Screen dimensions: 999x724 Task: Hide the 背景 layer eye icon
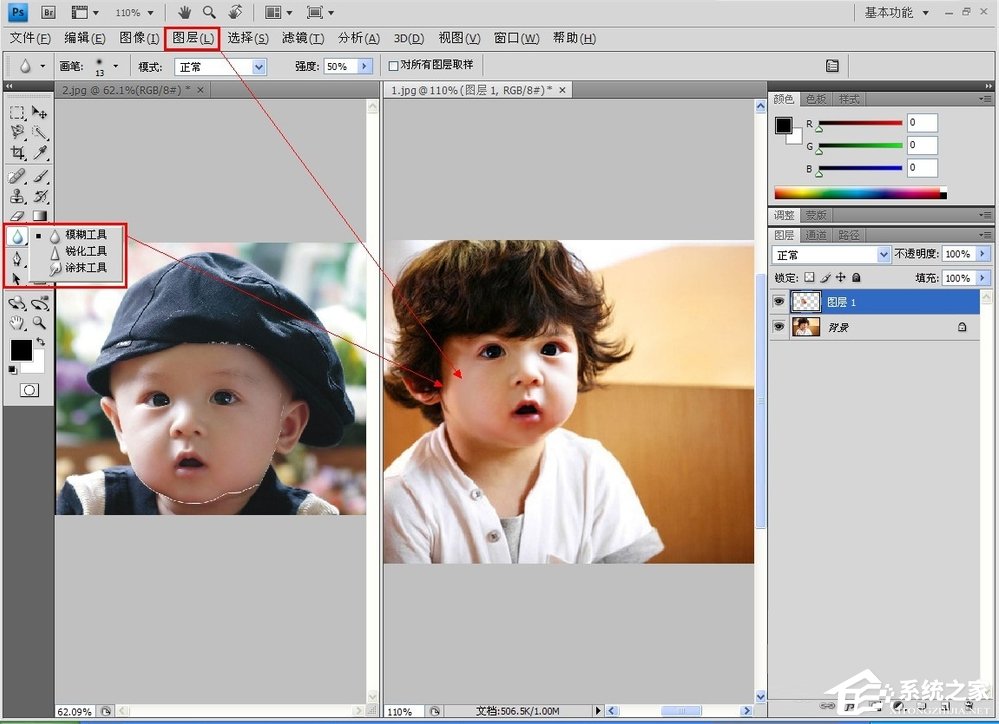pyautogui.click(x=779, y=326)
